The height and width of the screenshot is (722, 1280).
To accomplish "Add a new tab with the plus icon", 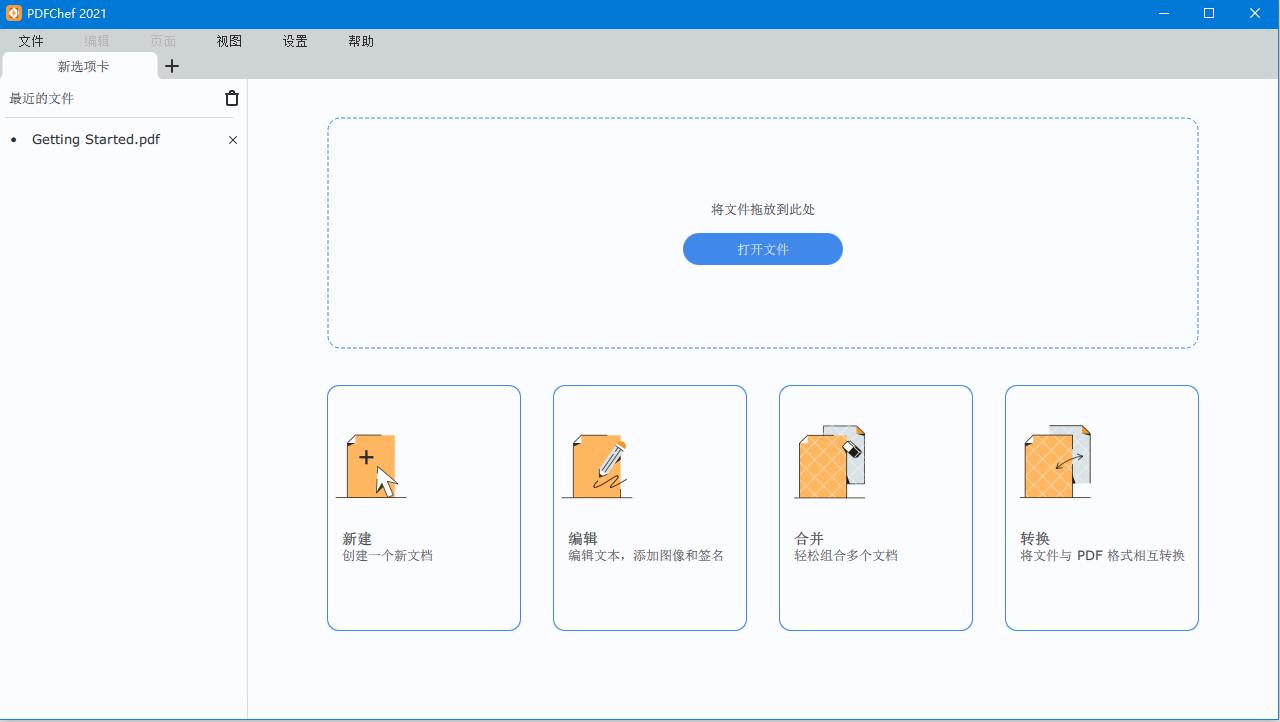I will click(x=172, y=66).
